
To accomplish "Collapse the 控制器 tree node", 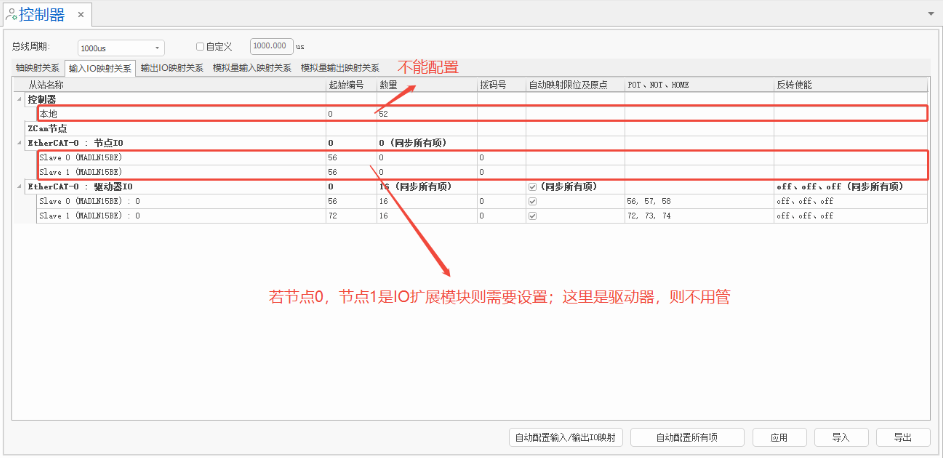I will click(x=19, y=99).
